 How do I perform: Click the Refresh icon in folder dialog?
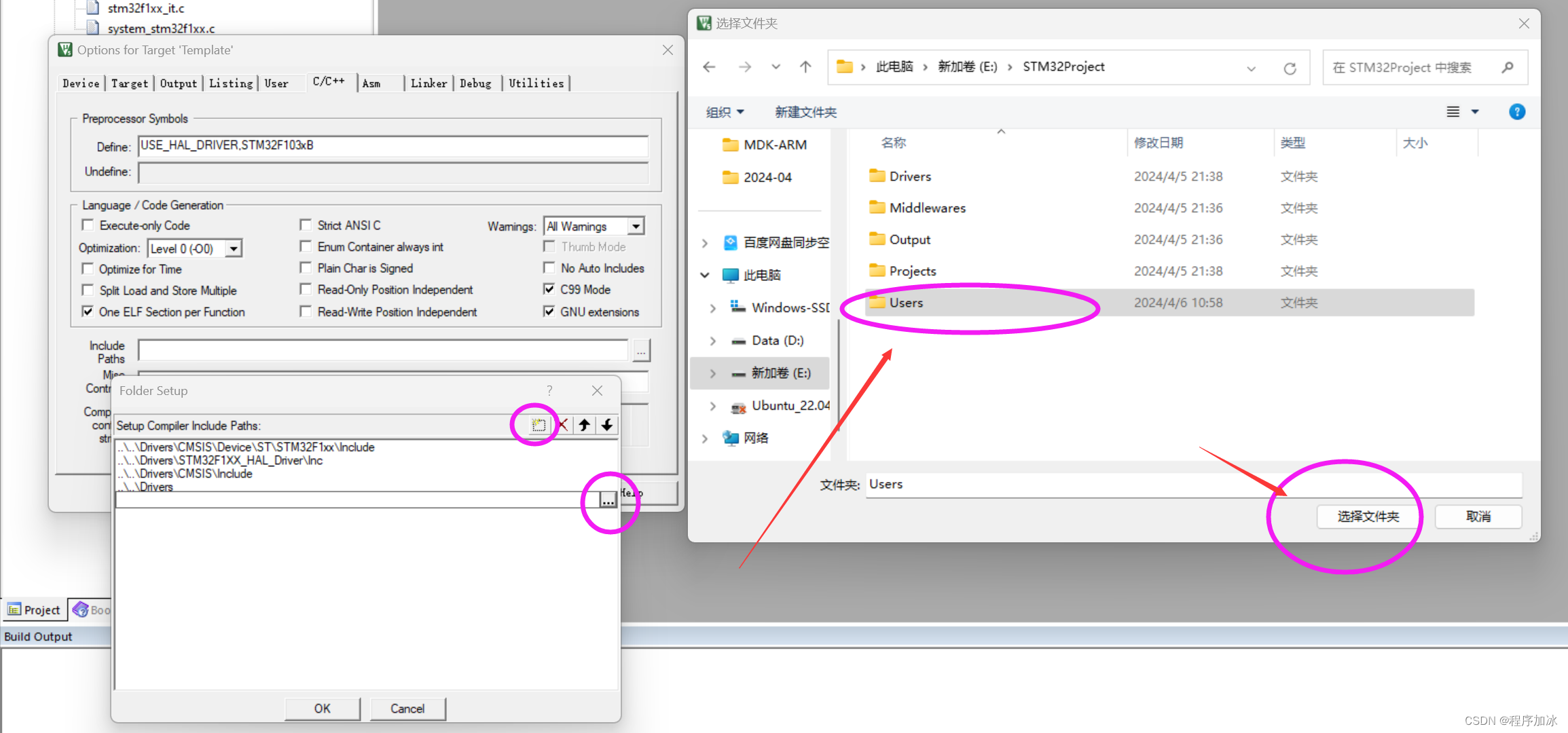pyautogui.click(x=1290, y=68)
